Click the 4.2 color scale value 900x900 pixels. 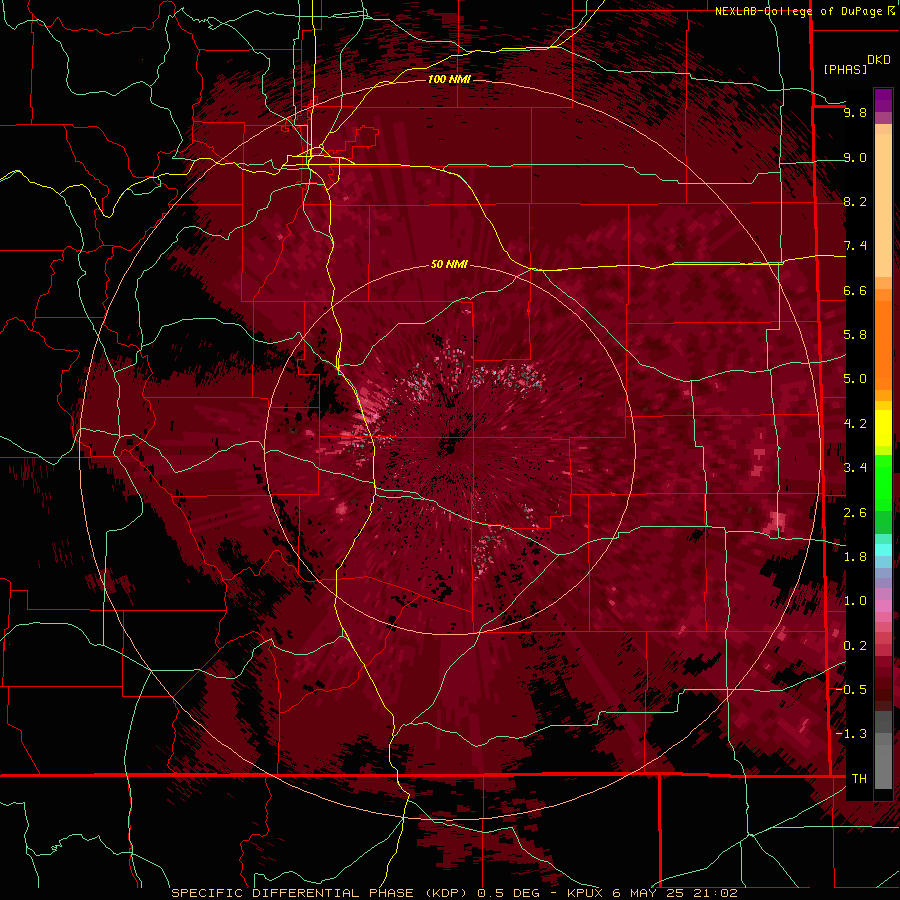855,424
